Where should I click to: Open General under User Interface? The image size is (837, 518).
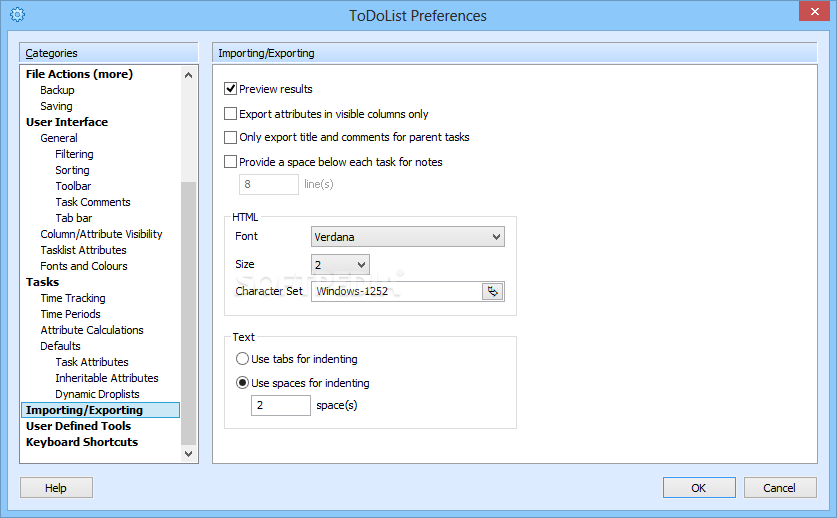[x=59, y=138]
